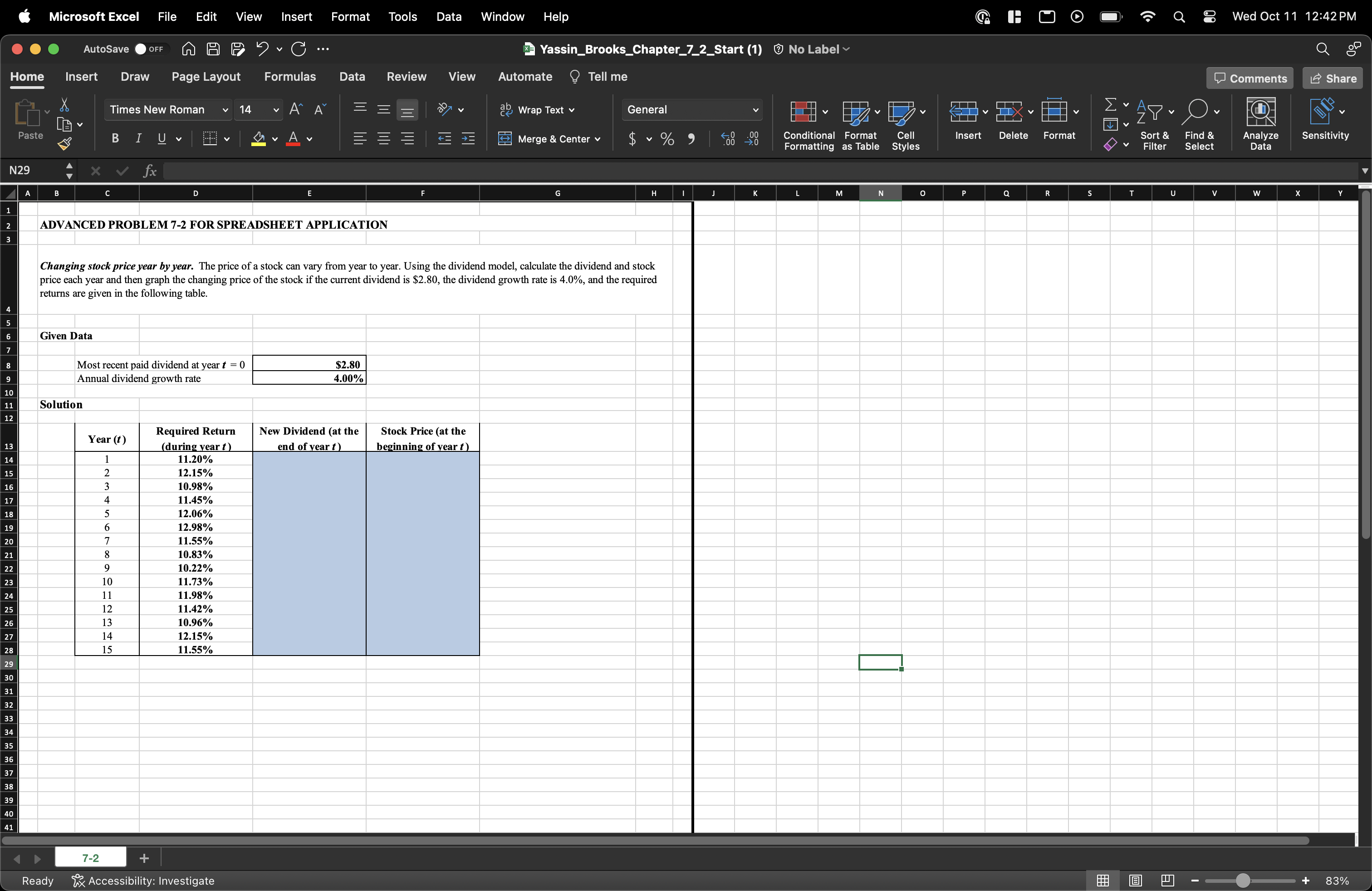The image size is (1372, 891).
Task: Apply percent style to selection
Action: (667, 139)
